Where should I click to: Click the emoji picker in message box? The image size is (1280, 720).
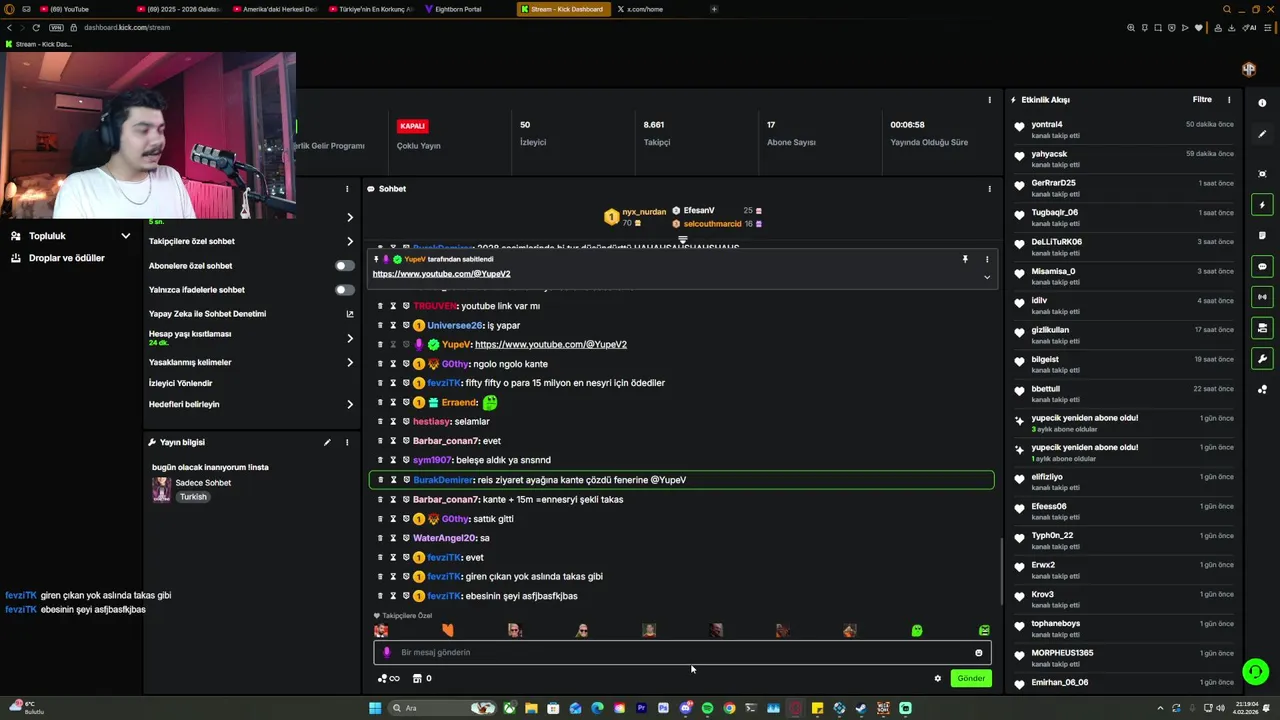point(979,653)
